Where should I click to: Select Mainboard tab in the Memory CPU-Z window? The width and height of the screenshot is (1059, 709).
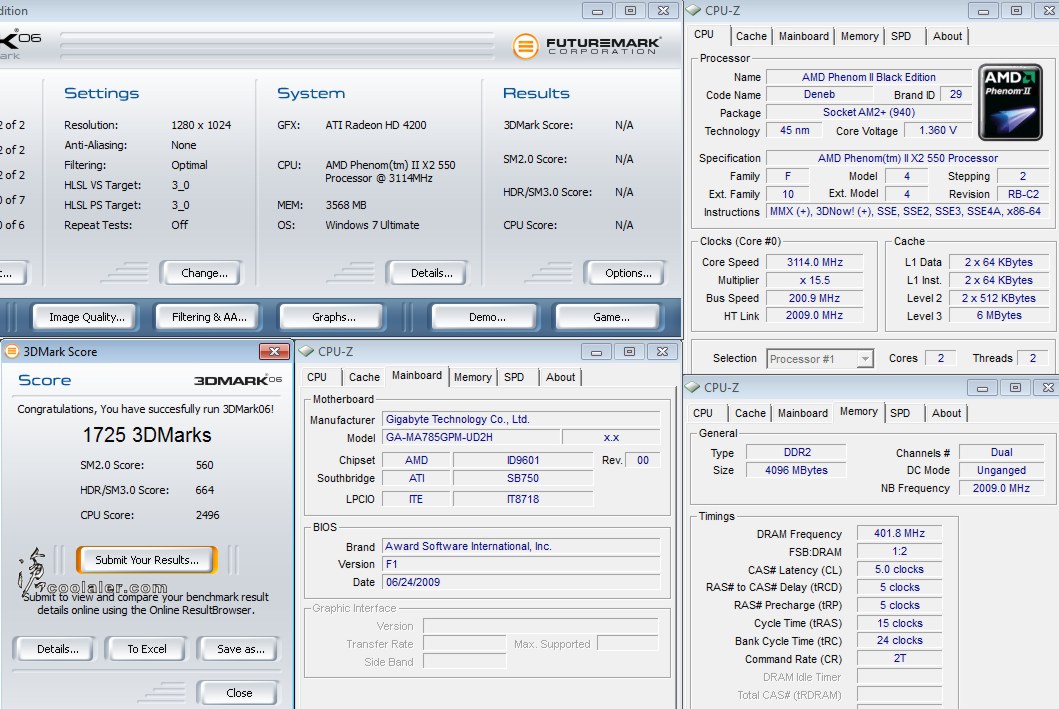coord(802,413)
